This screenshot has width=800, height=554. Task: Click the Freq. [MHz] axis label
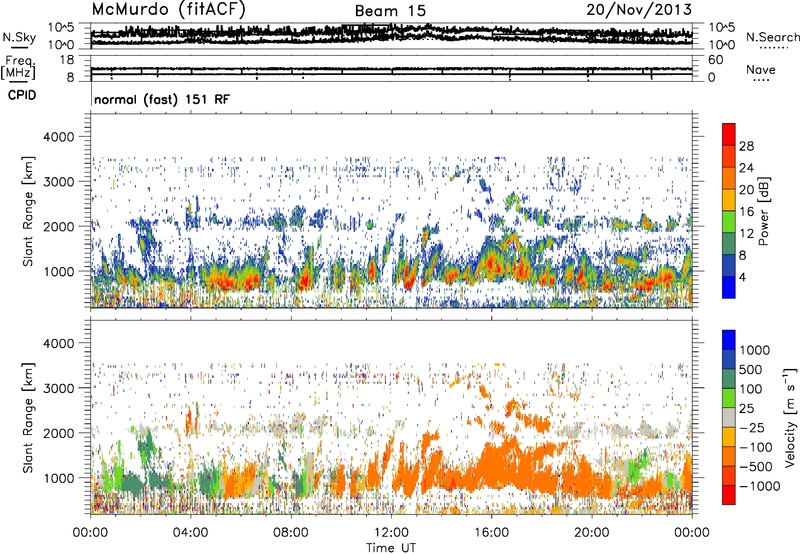coord(20,68)
